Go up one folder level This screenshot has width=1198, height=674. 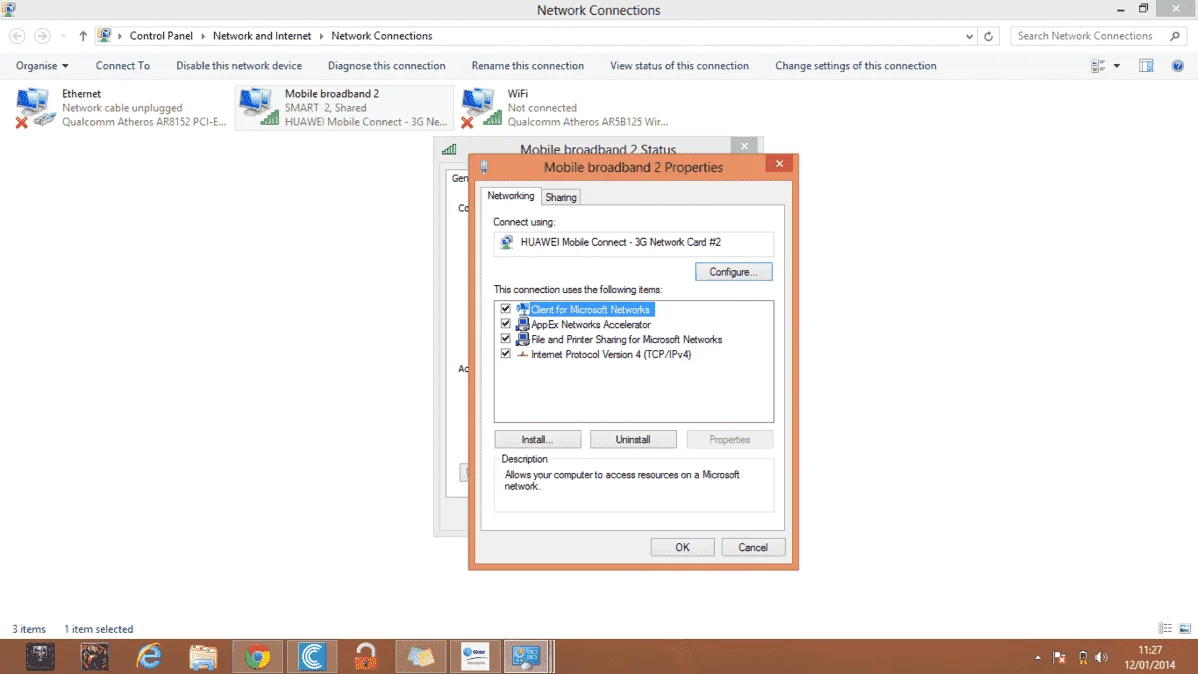[x=83, y=36]
